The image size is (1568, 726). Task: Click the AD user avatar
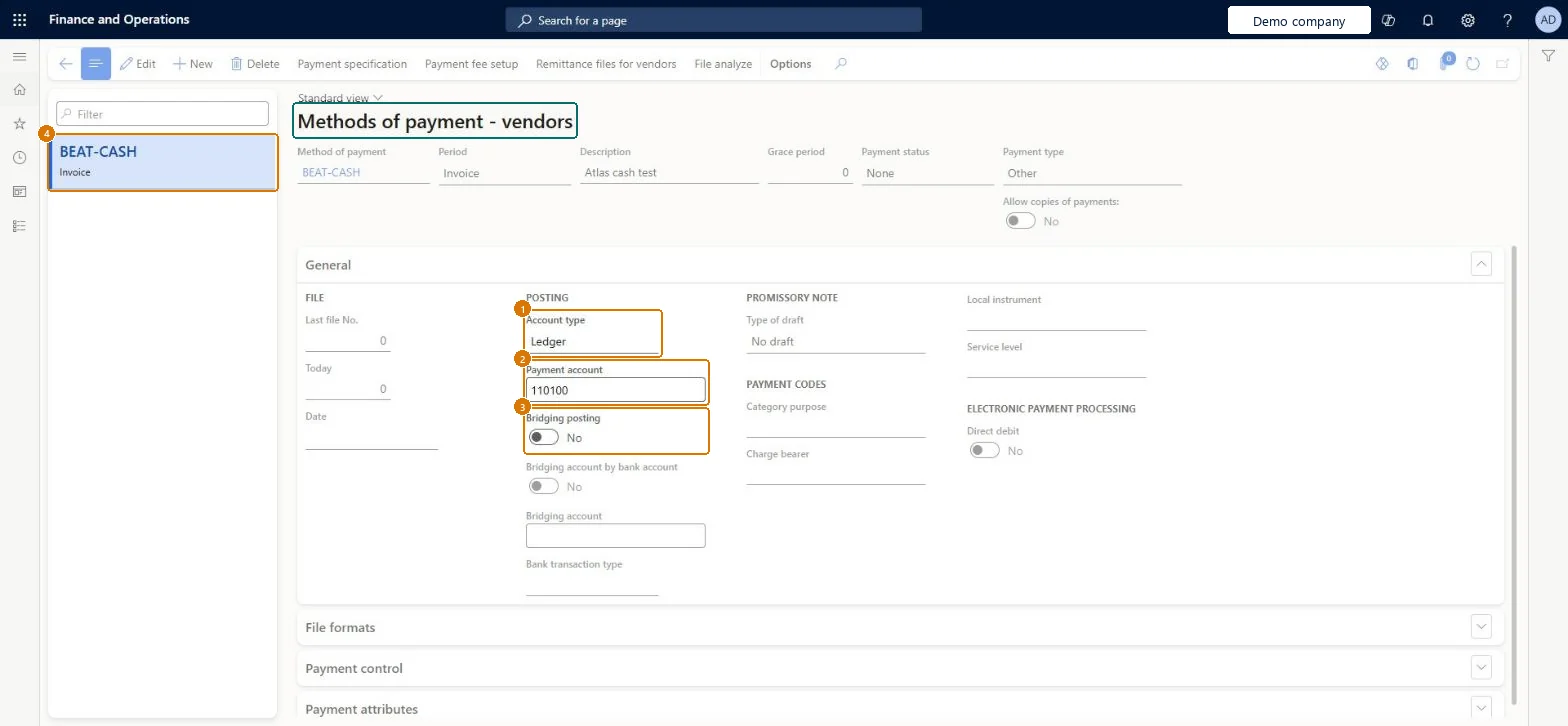tap(1547, 20)
